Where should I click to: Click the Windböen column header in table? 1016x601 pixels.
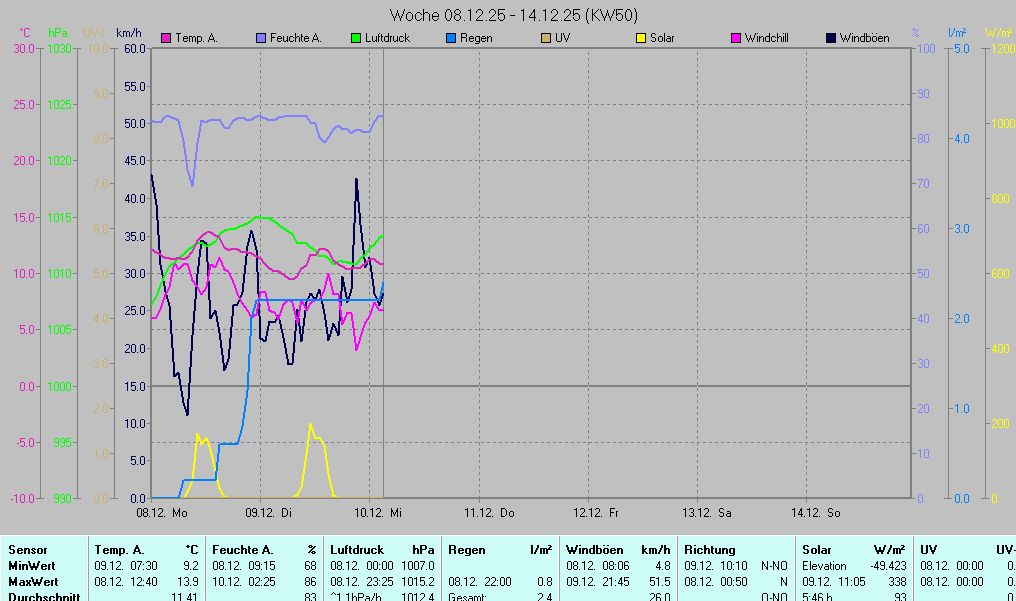[x=594, y=550]
